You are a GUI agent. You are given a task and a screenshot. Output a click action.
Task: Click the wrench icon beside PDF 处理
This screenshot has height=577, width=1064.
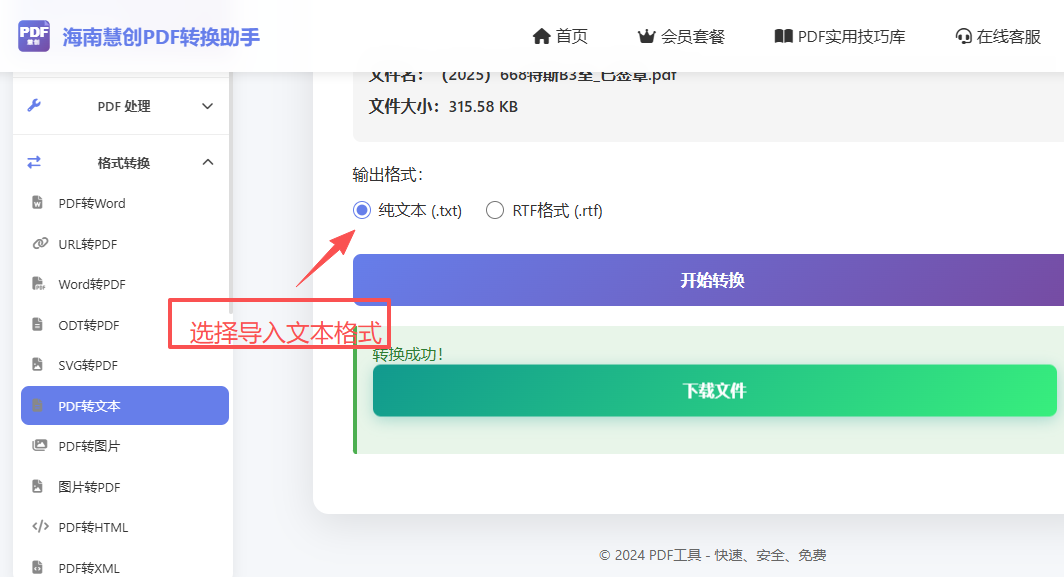[34, 106]
